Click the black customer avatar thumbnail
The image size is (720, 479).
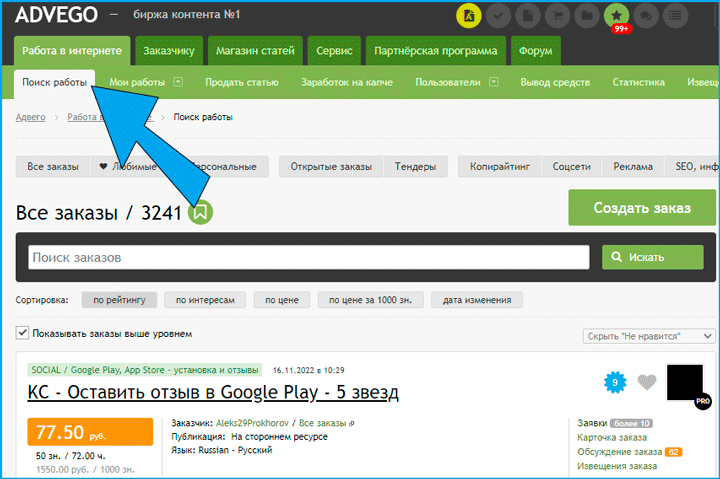pos(685,383)
